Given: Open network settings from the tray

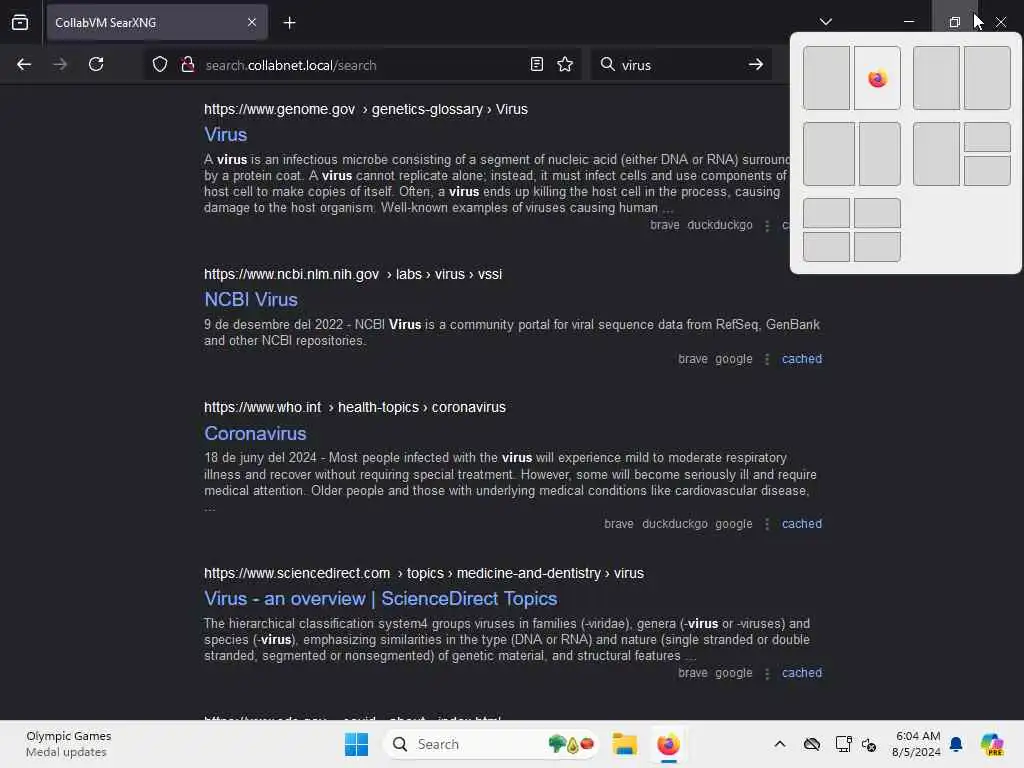Looking at the screenshot, I should pos(843,744).
